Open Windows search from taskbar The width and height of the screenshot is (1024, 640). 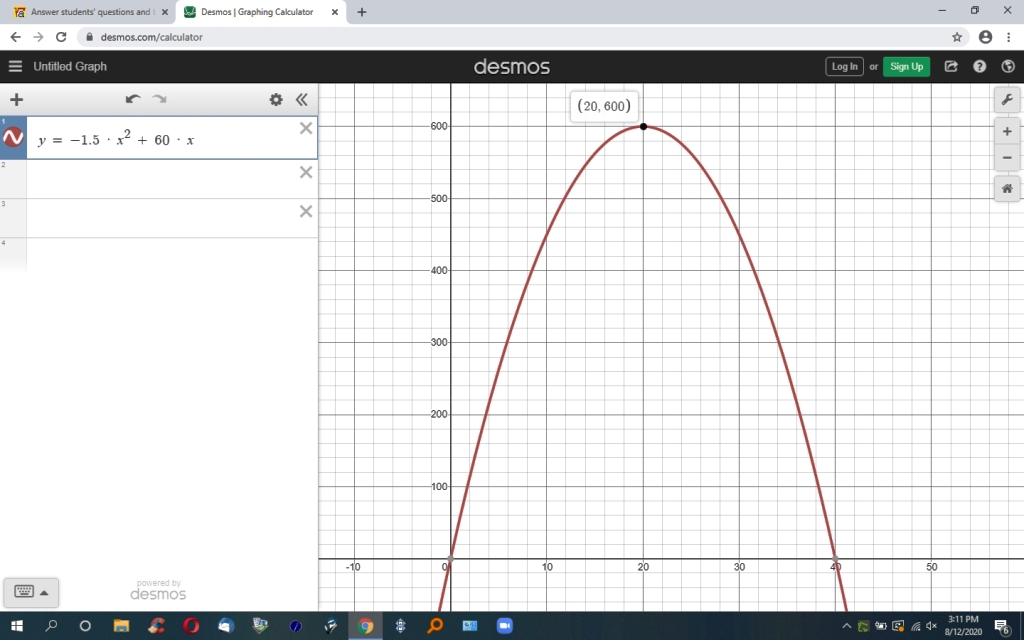51,626
